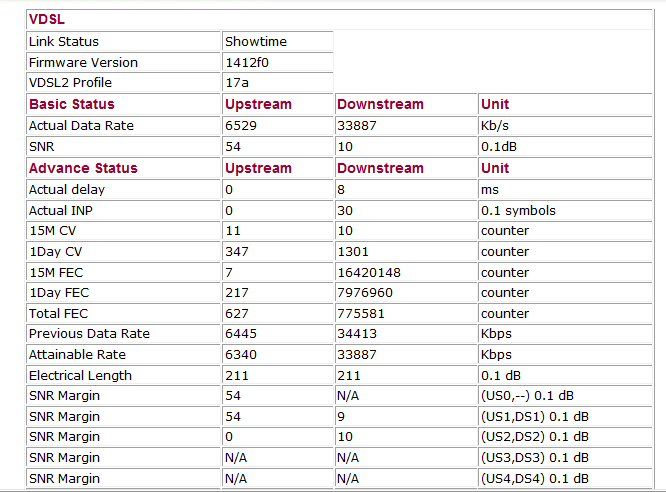Click downstream 1Day FEC value 7976960
Screen dimensions: 666x492
(365, 293)
